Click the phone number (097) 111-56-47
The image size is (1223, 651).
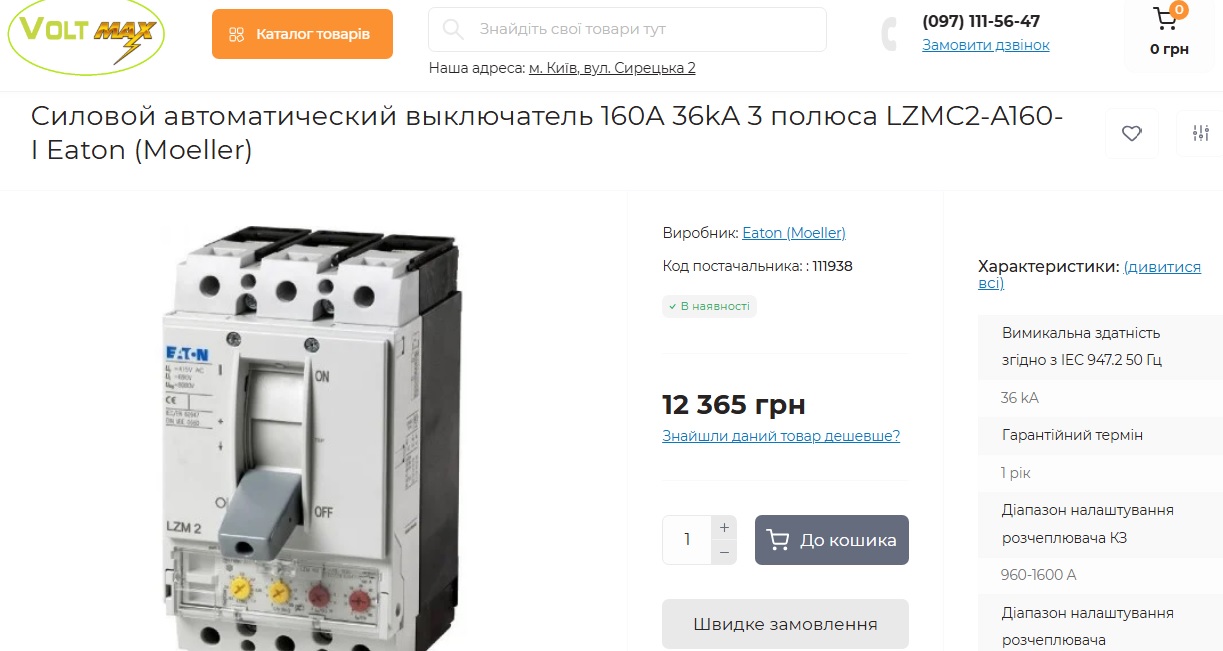pyautogui.click(x=981, y=21)
